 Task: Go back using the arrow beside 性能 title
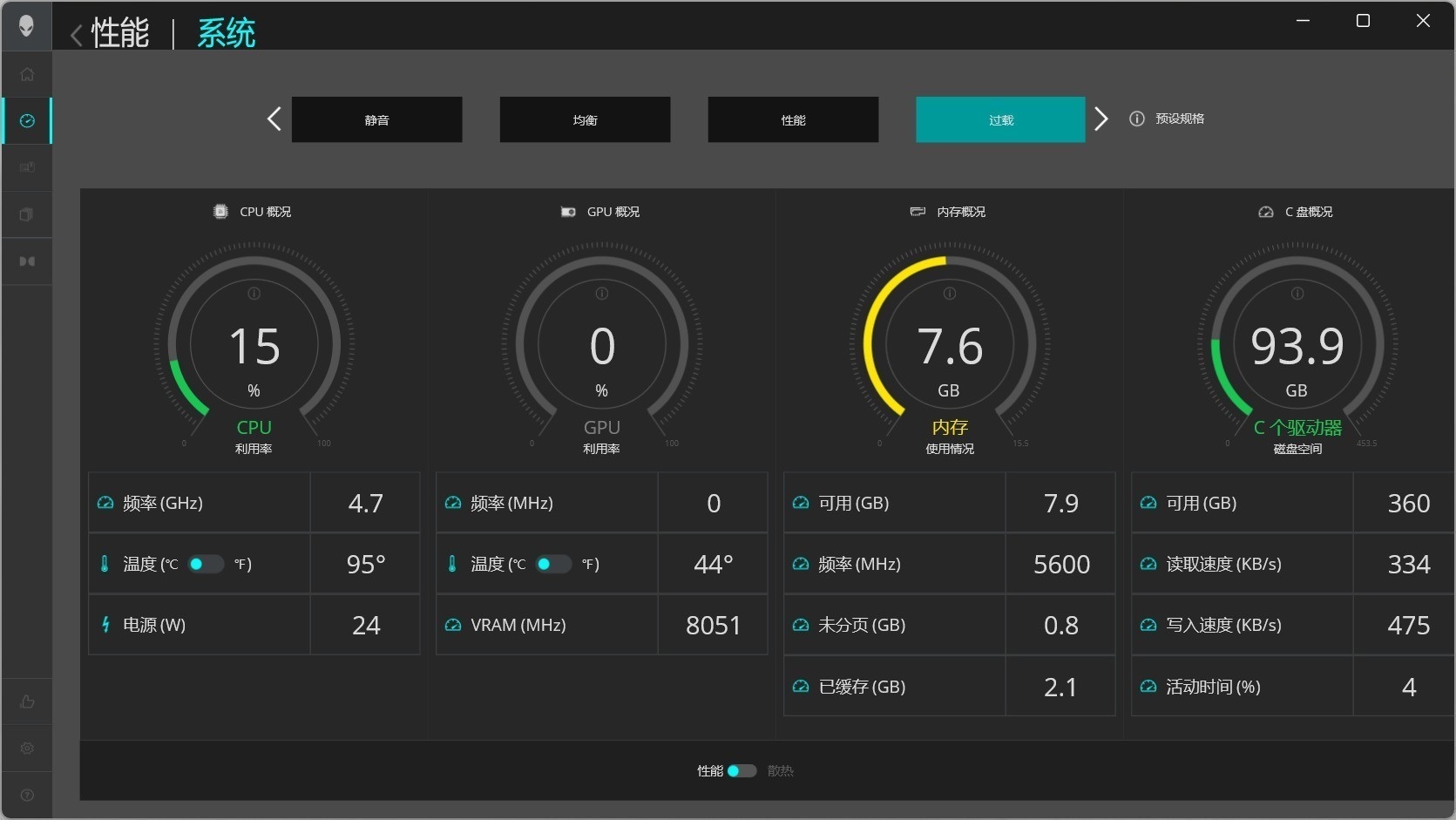76,35
